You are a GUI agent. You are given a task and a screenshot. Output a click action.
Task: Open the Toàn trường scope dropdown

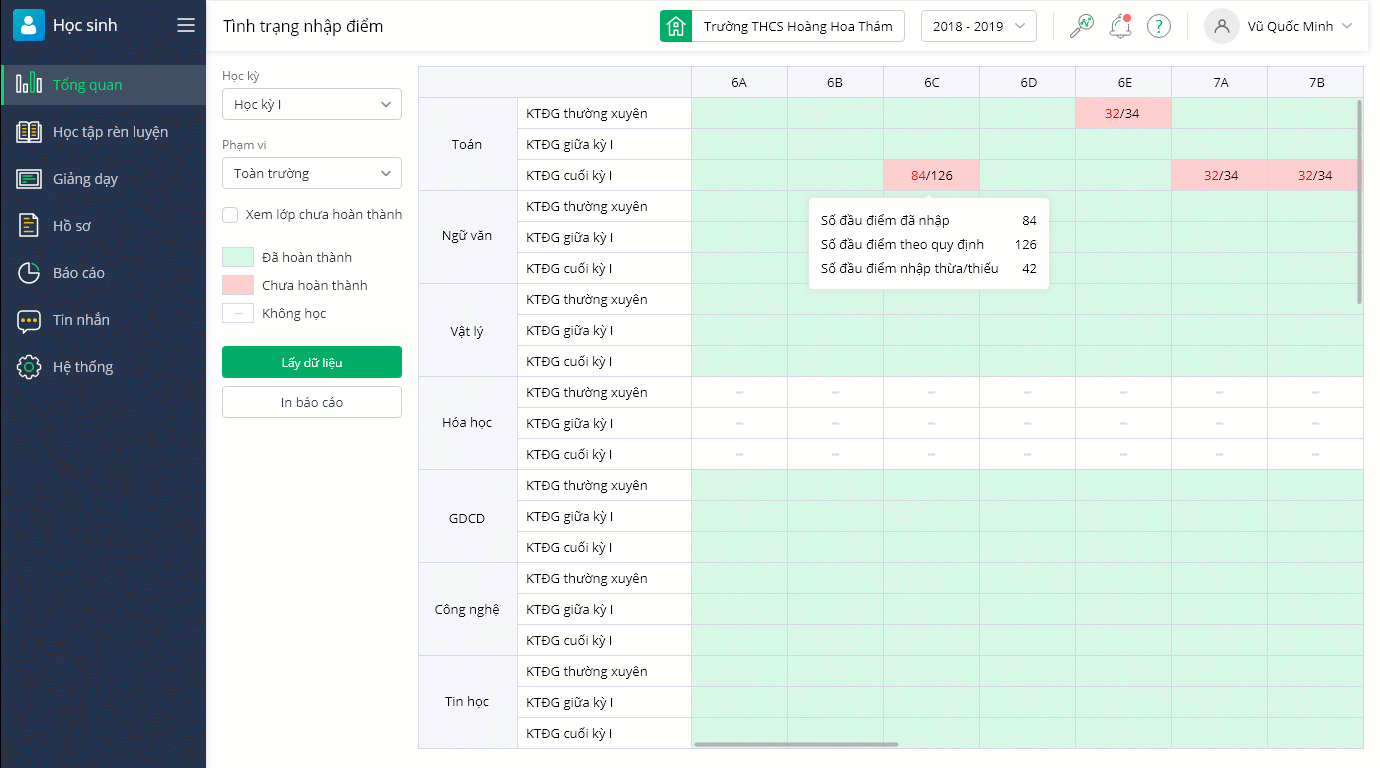point(312,173)
